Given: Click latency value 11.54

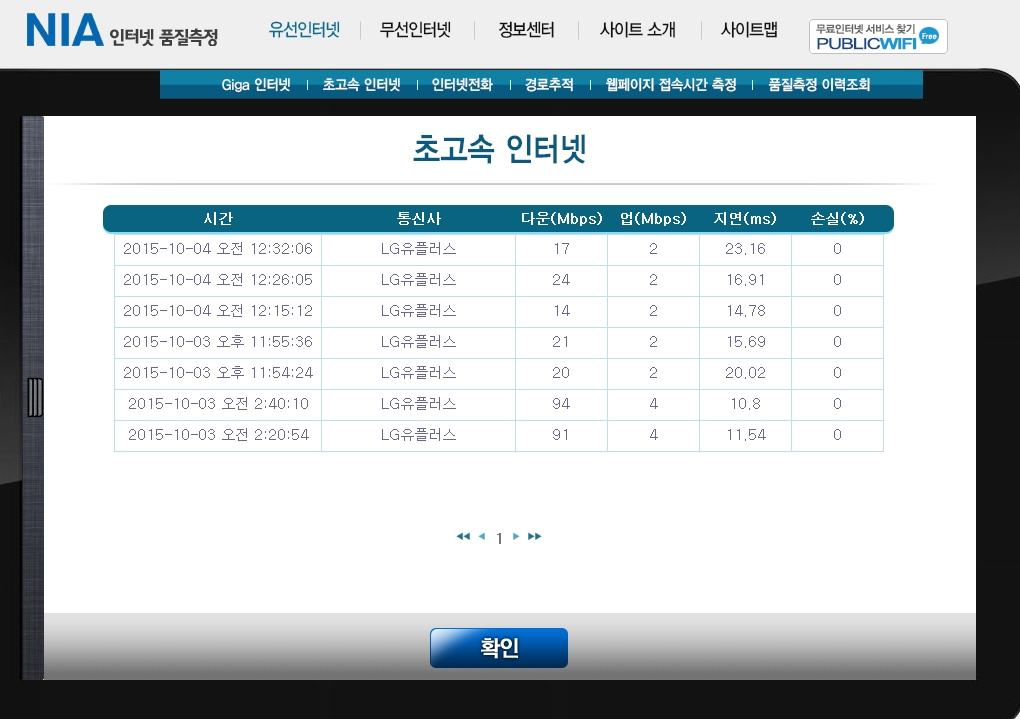Looking at the screenshot, I should click(x=745, y=435).
